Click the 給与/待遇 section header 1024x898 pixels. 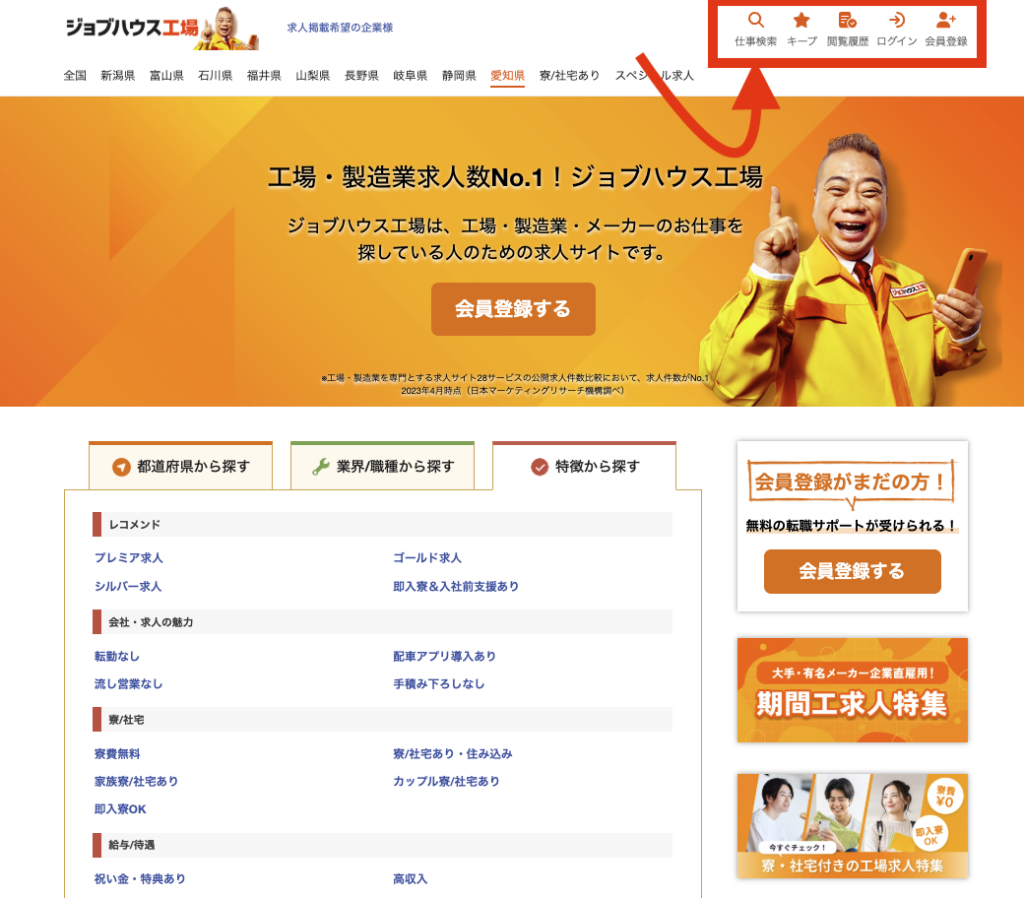pos(383,845)
